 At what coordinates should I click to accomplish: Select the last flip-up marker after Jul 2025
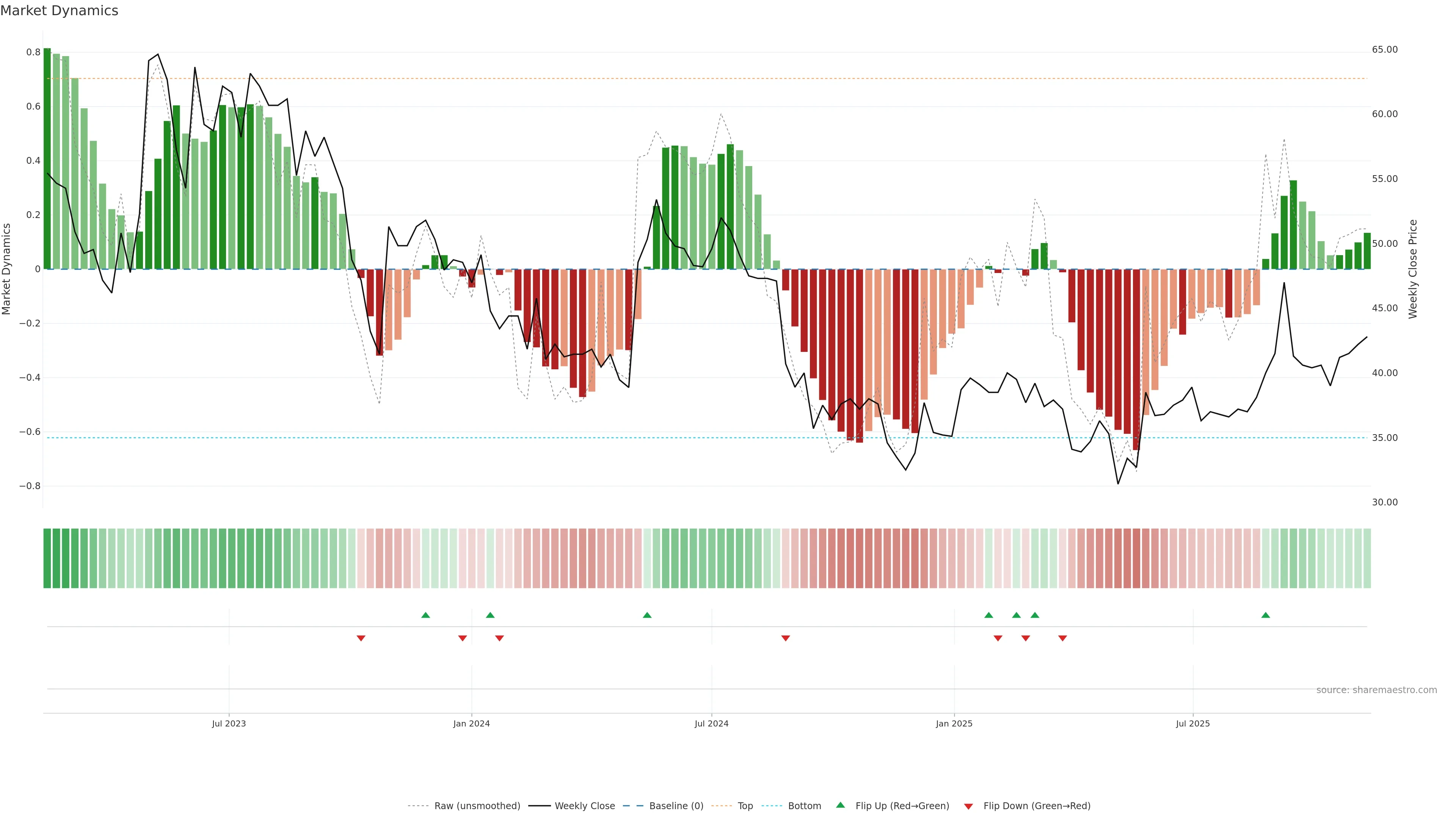point(1266,615)
